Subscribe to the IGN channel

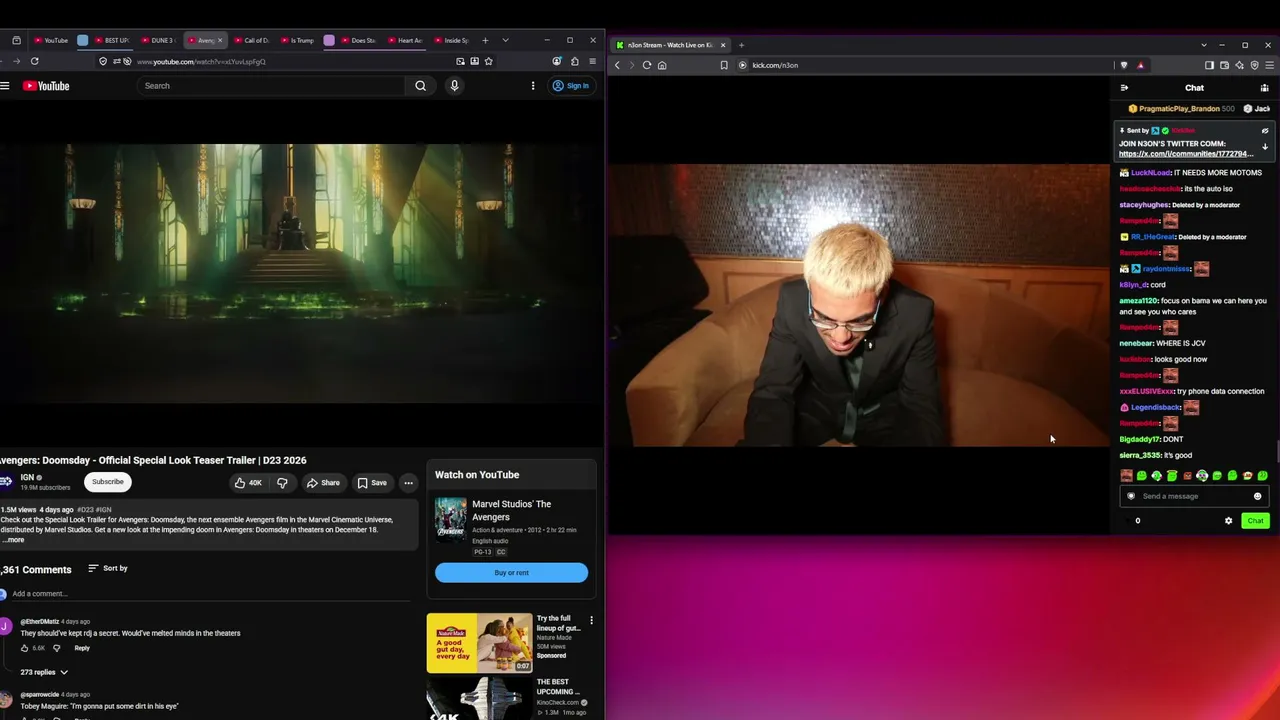[x=108, y=482]
